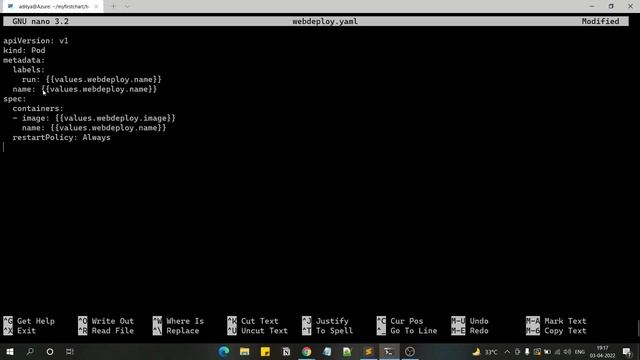Open File Explorer from the taskbar

[244, 351]
